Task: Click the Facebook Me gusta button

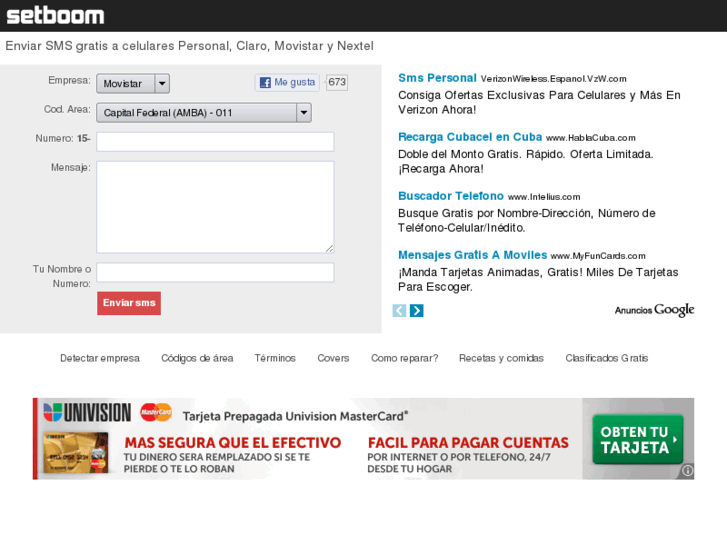Action: (x=287, y=83)
